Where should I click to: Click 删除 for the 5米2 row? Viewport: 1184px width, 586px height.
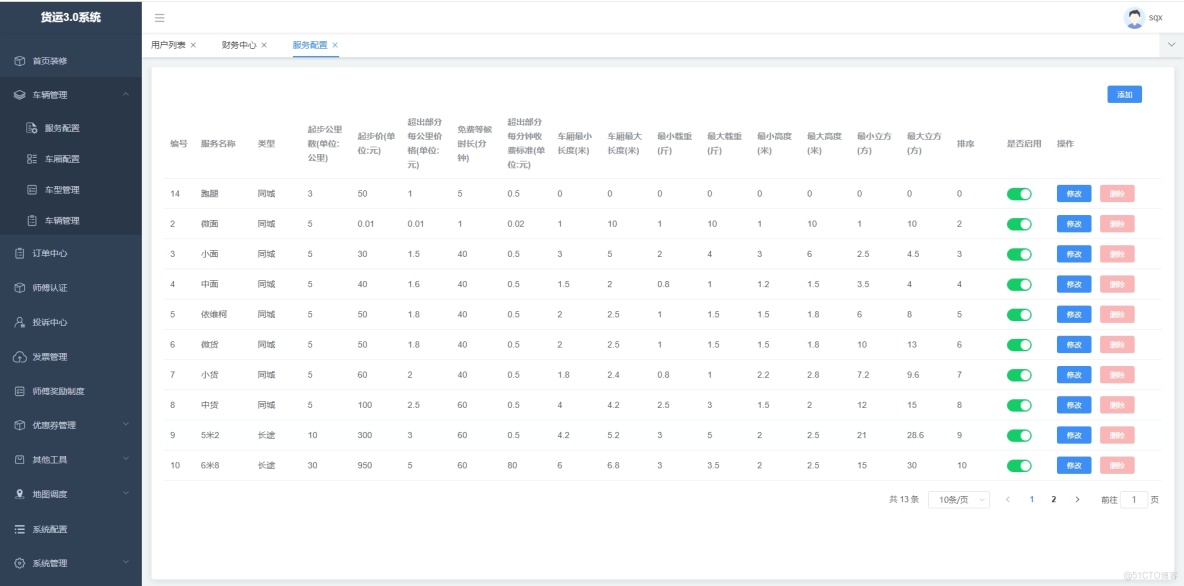point(1117,436)
